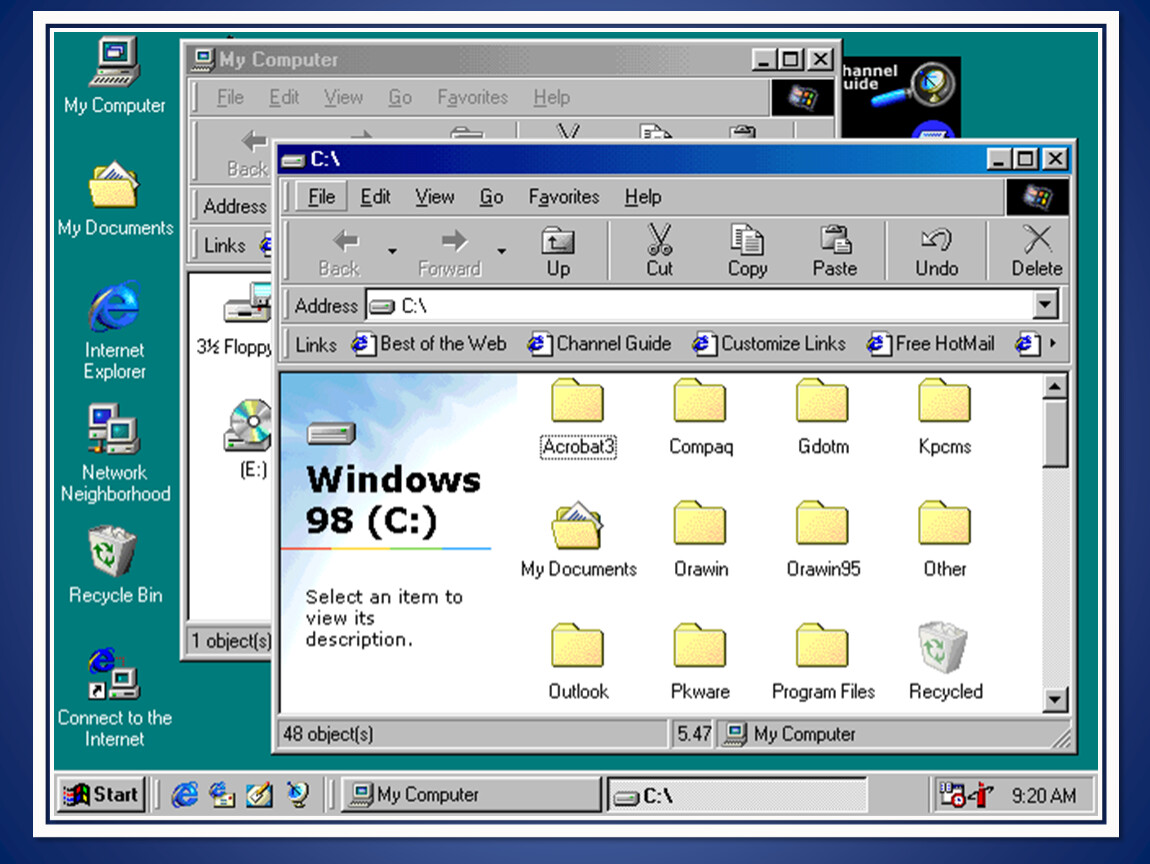Screen dimensions: 1150x864
Task: Click the C:\ taskbar button
Action: pyautogui.click(x=737, y=796)
